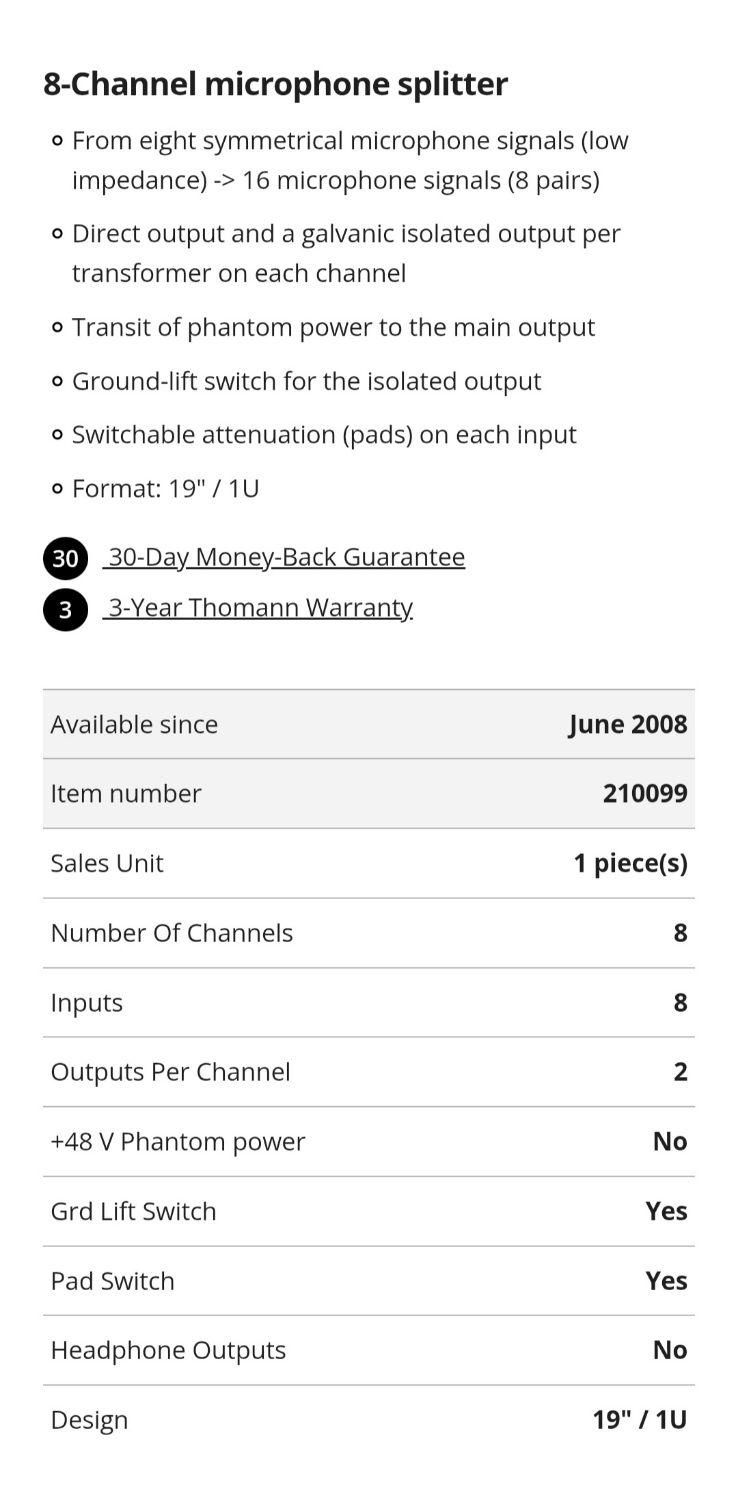The height and width of the screenshot is (1500, 738).
Task: Click the Ground-lift switch bullet point
Action: click(x=306, y=381)
